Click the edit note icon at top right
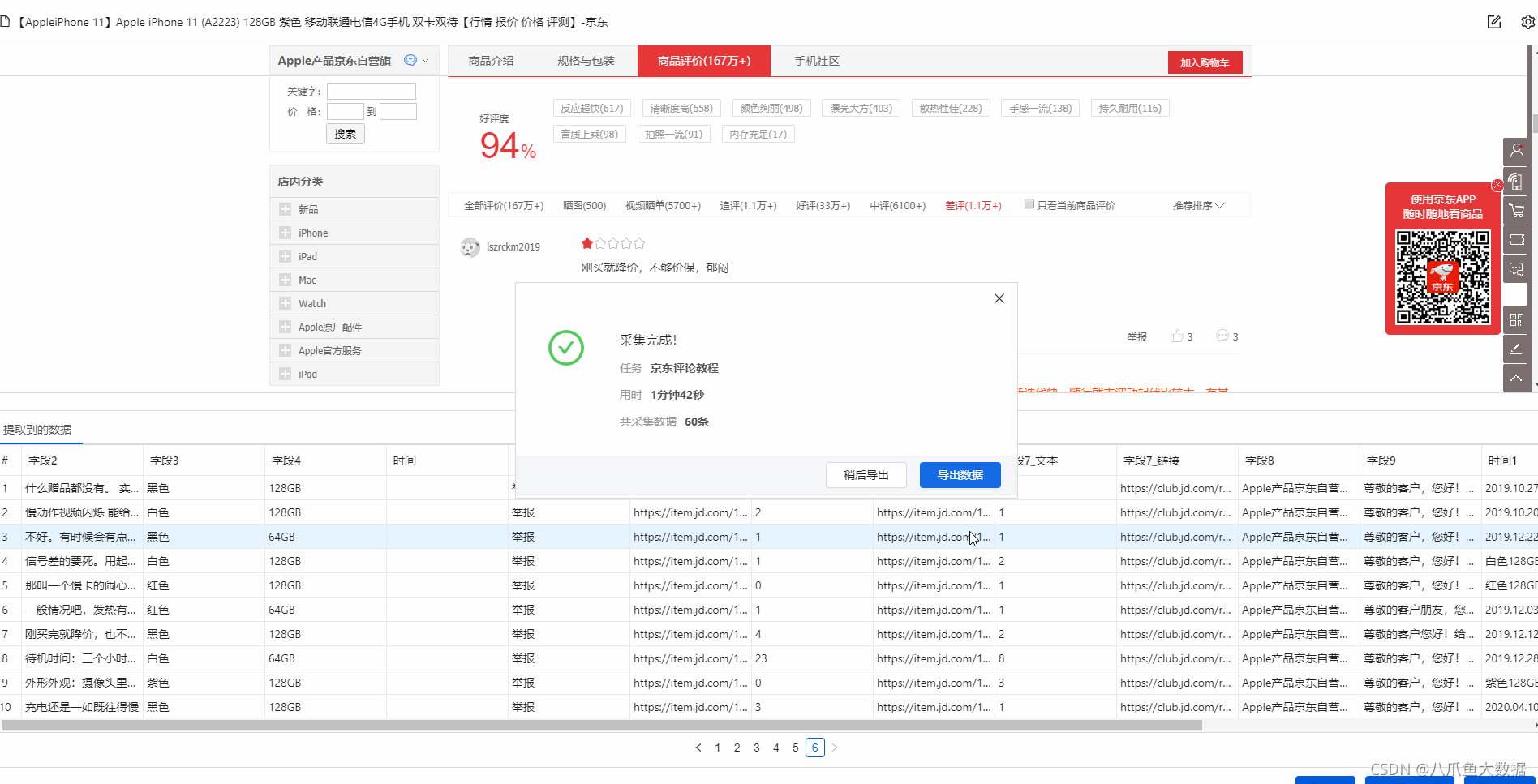 1494,22
